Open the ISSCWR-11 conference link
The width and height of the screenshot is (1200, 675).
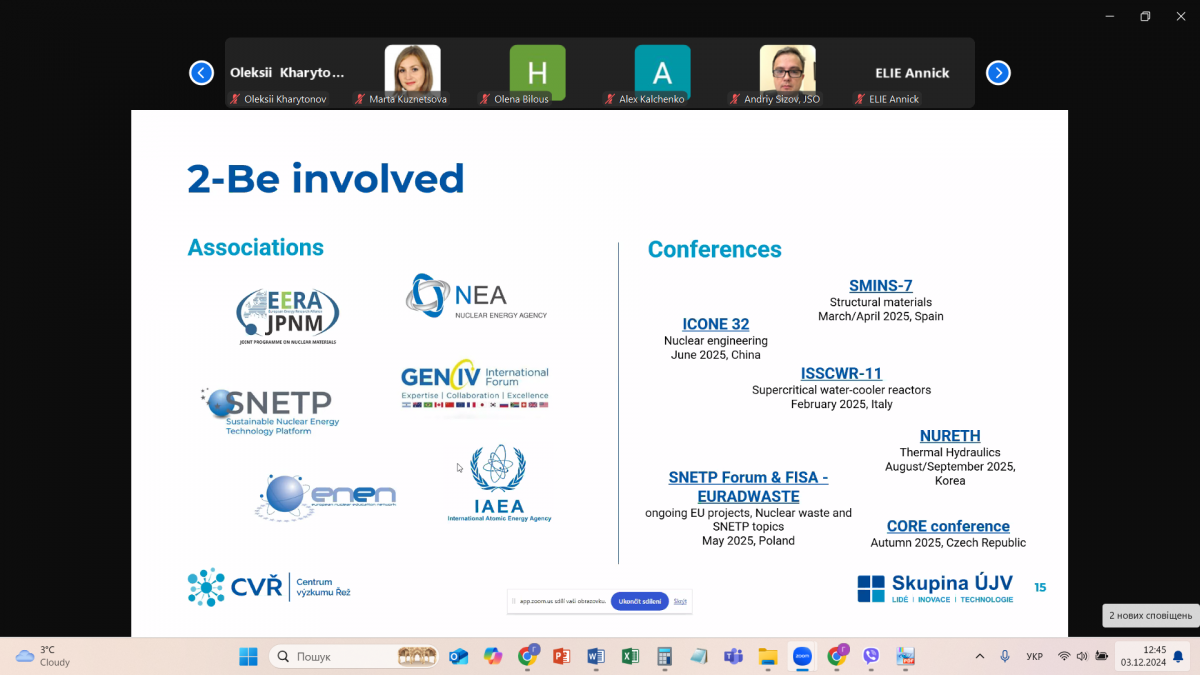point(841,374)
